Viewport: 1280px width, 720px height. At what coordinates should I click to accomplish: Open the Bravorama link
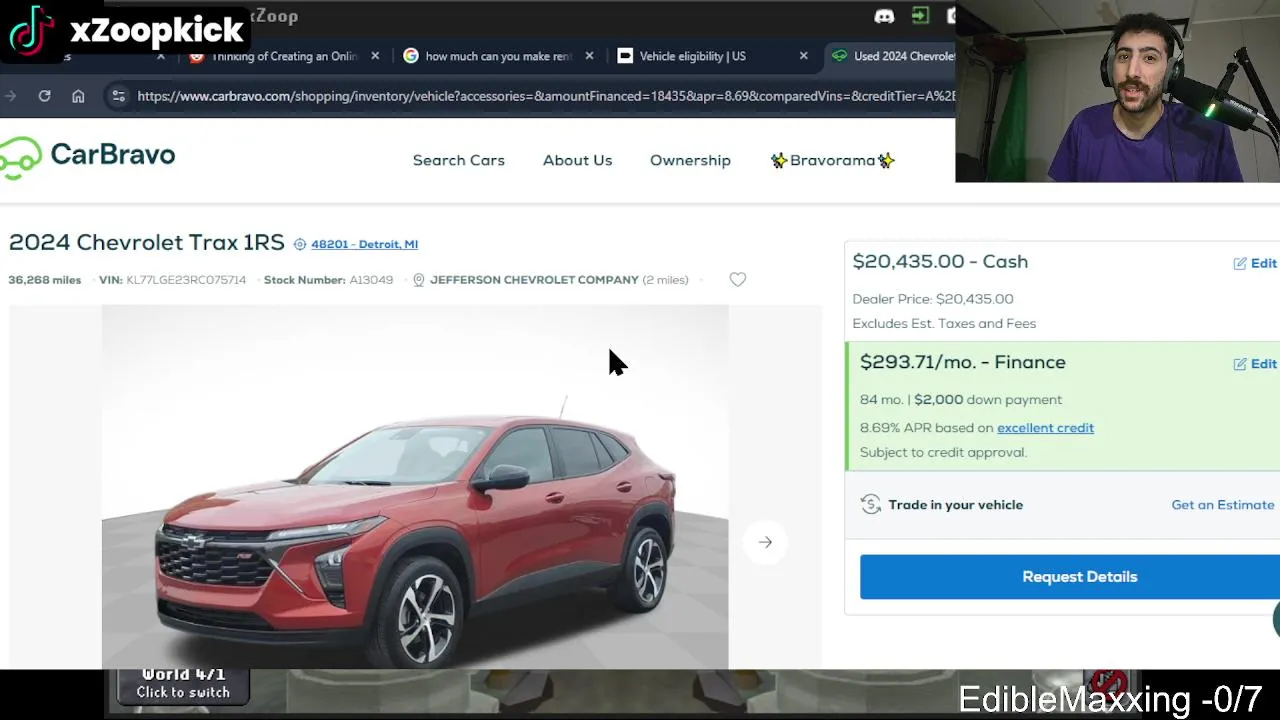(832, 160)
